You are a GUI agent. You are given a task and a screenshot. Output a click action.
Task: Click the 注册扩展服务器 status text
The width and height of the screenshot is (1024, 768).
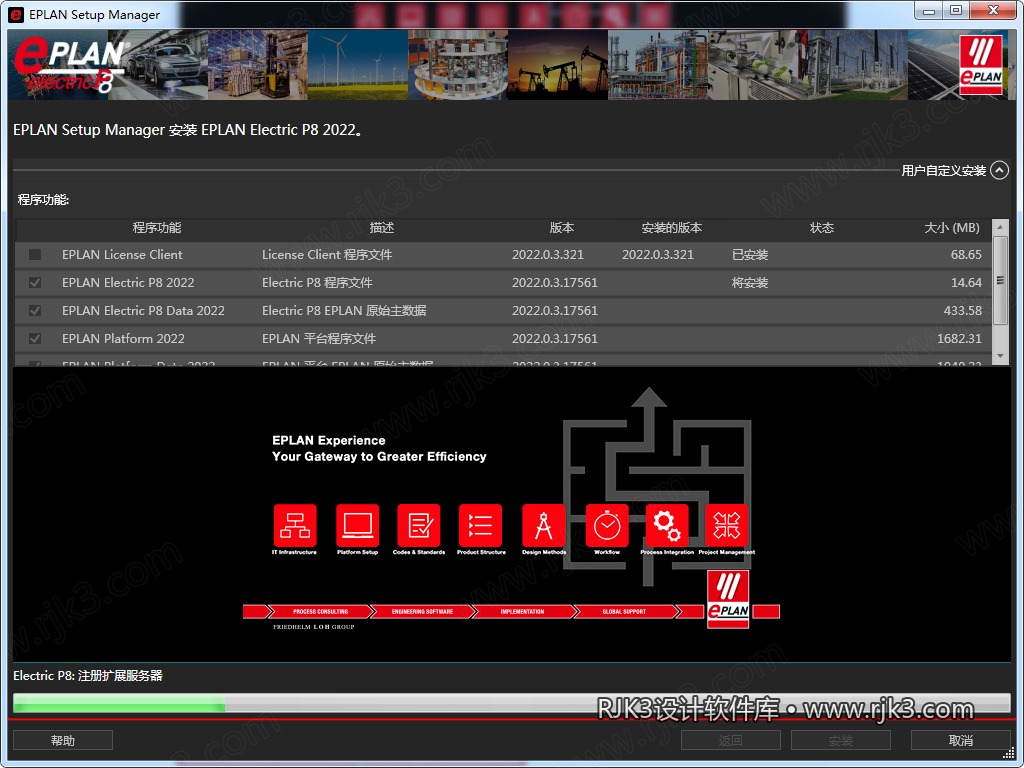[x=120, y=676]
